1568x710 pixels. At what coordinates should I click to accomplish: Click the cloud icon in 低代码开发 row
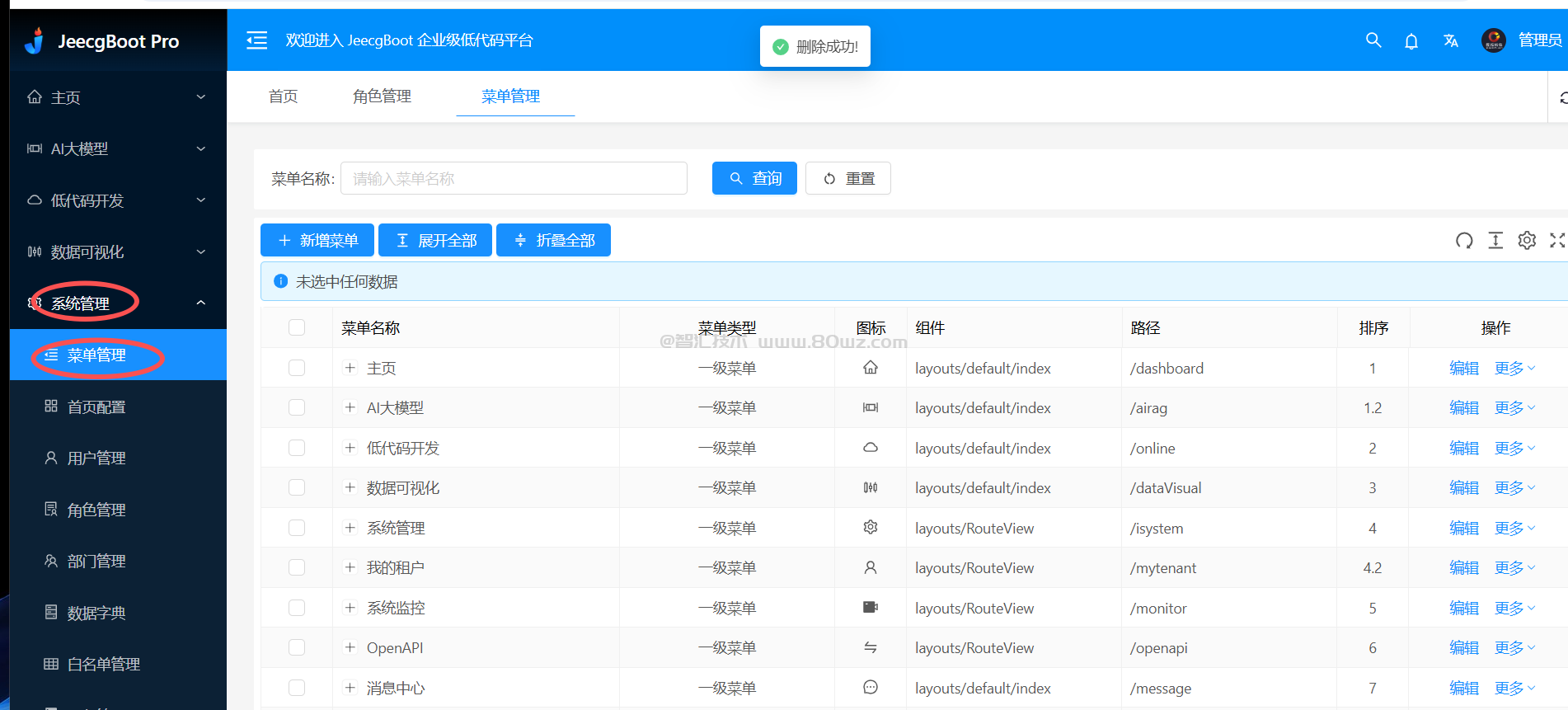pyautogui.click(x=871, y=448)
